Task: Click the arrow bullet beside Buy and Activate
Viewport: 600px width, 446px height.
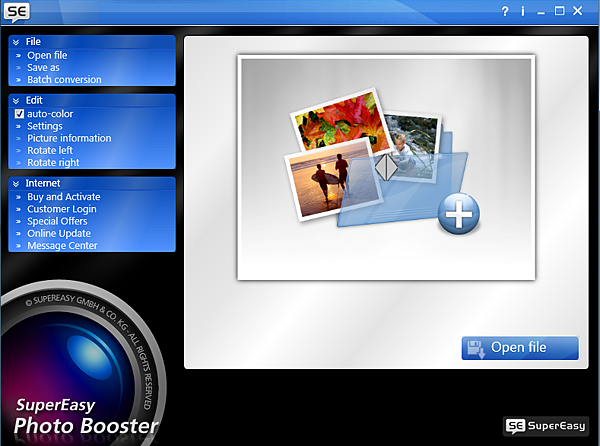Action: click(x=18, y=197)
